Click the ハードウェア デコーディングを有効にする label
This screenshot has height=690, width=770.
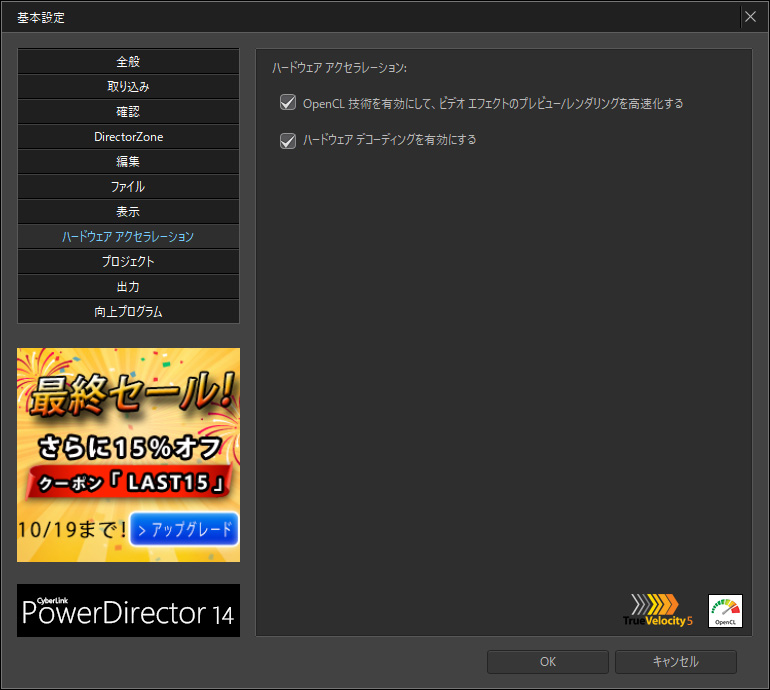coord(389,140)
